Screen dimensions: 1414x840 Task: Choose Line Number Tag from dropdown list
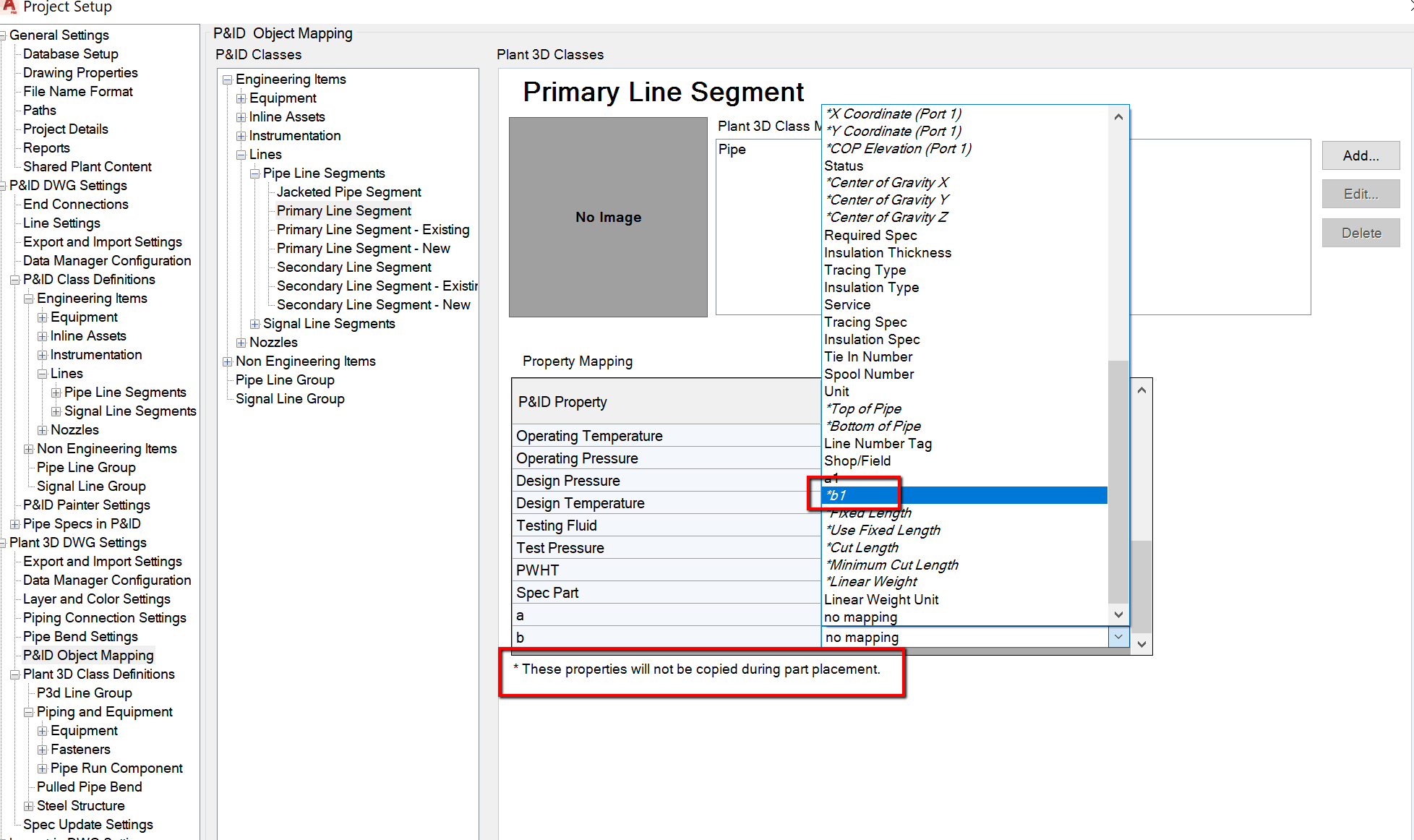click(878, 443)
